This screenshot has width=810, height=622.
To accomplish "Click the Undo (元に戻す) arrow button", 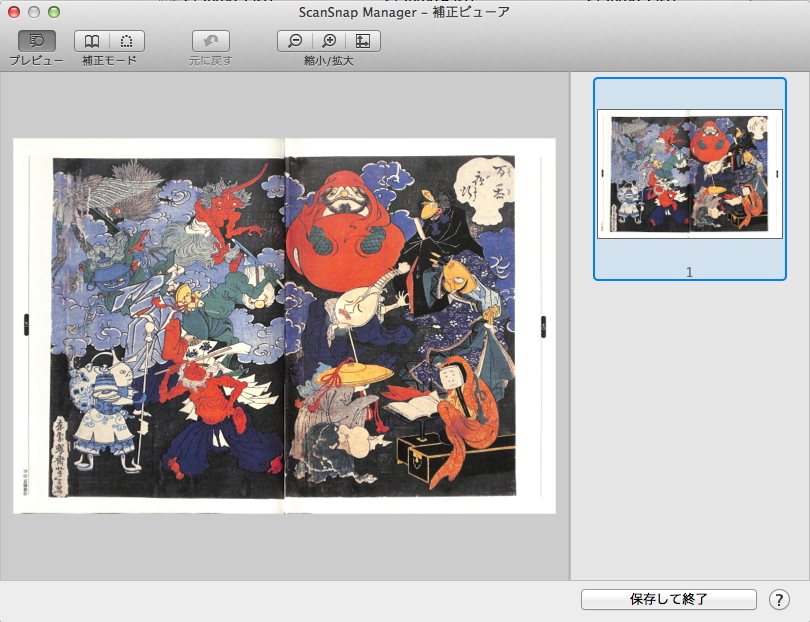I will [211, 41].
